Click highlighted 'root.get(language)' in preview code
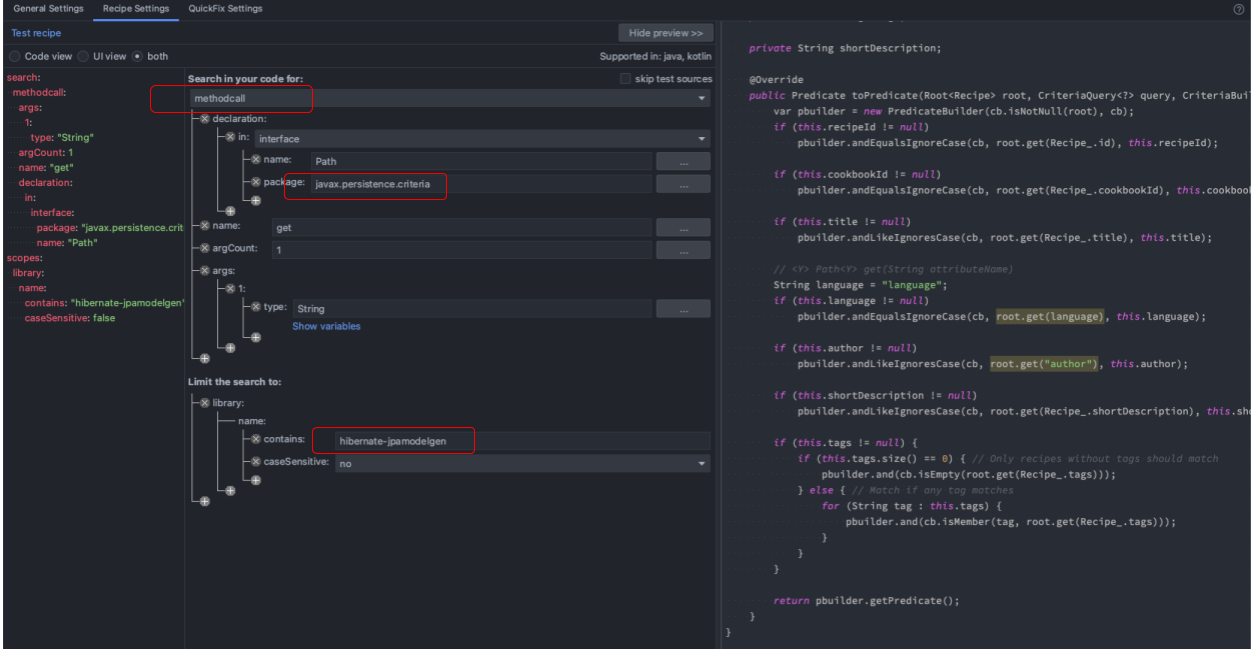This screenshot has width=1253, height=649. tap(1049, 316)
